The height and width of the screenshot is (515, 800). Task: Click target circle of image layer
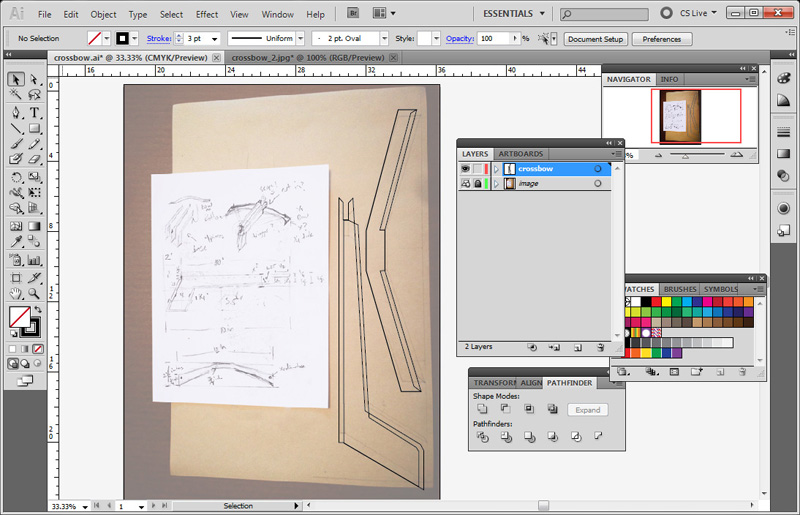click(597, 183)
